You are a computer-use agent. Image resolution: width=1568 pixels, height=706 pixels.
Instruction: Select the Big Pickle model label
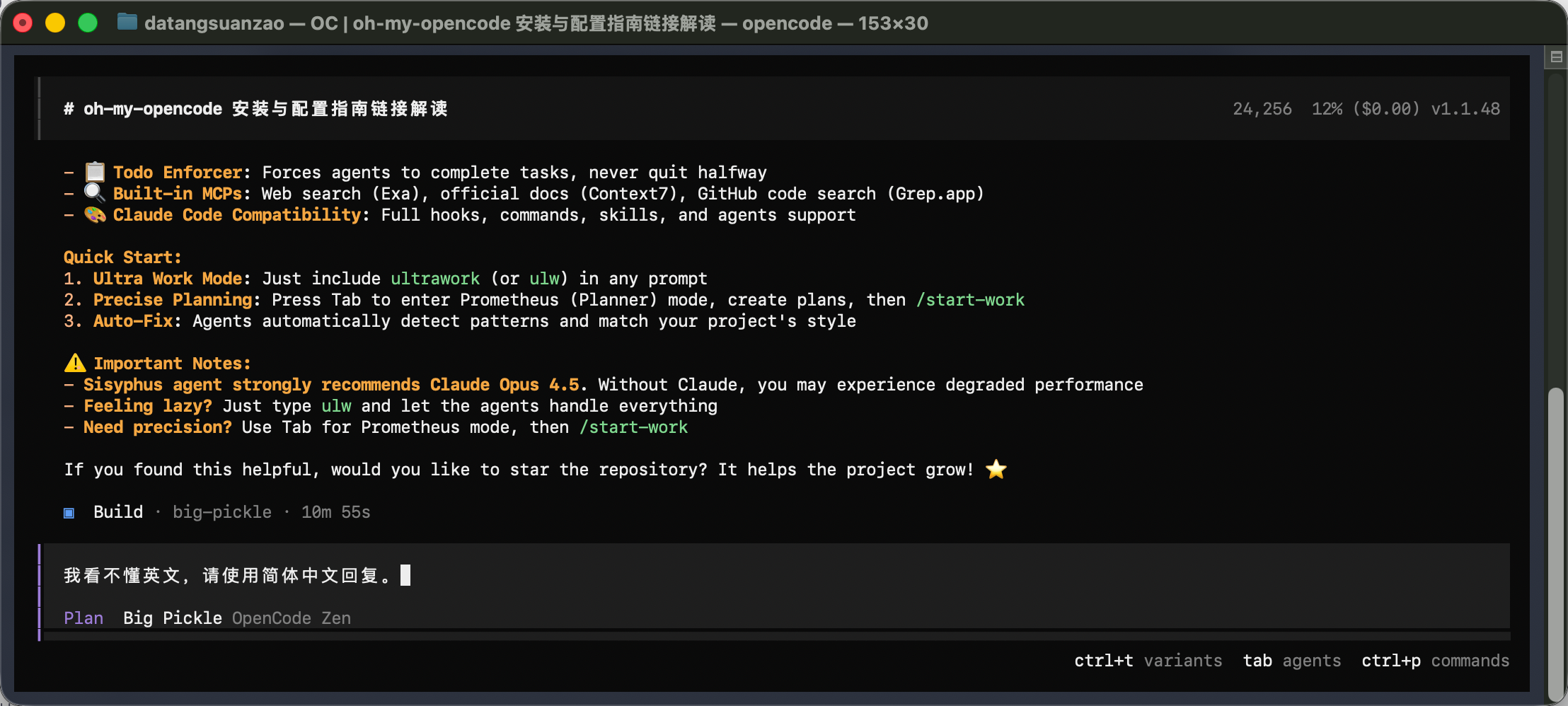pyautogui.click(x=173, y=618)
